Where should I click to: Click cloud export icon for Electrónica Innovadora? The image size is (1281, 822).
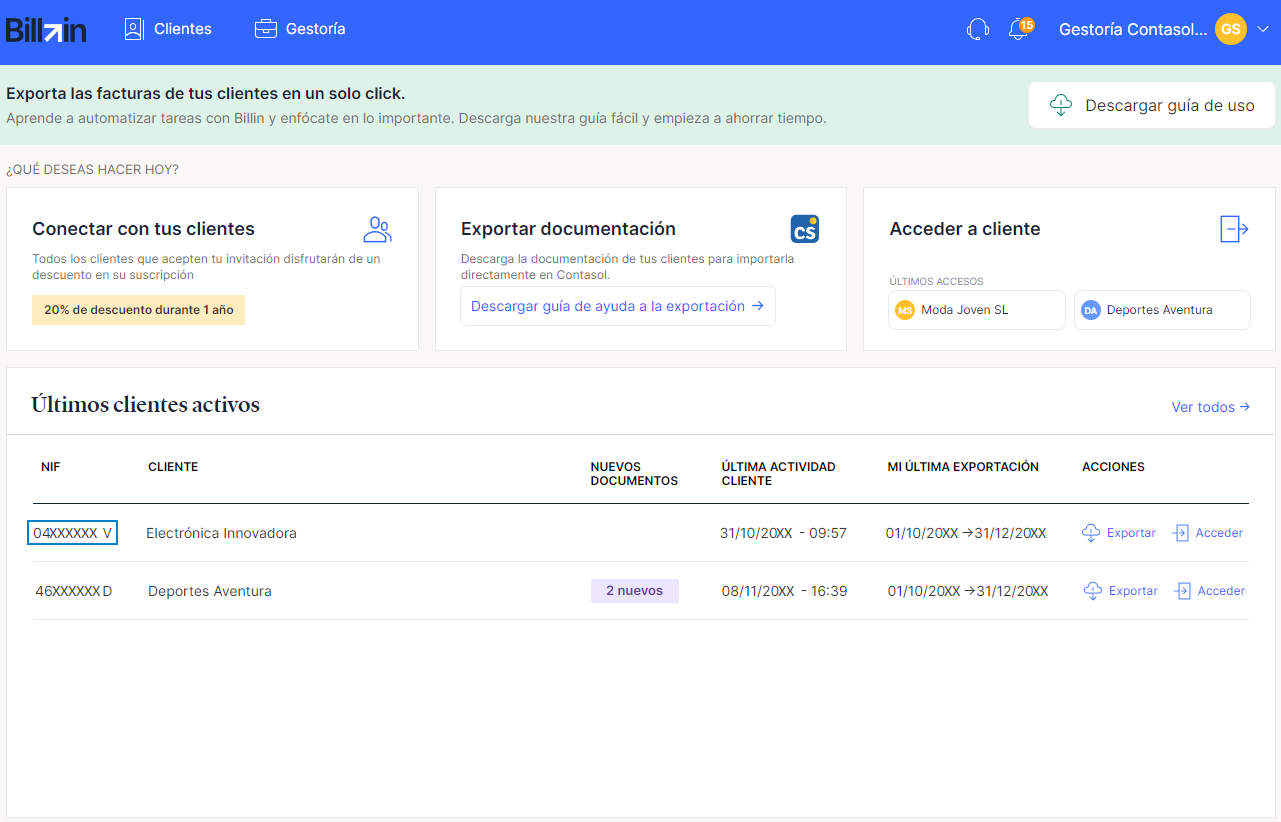tap(1091, 533)
